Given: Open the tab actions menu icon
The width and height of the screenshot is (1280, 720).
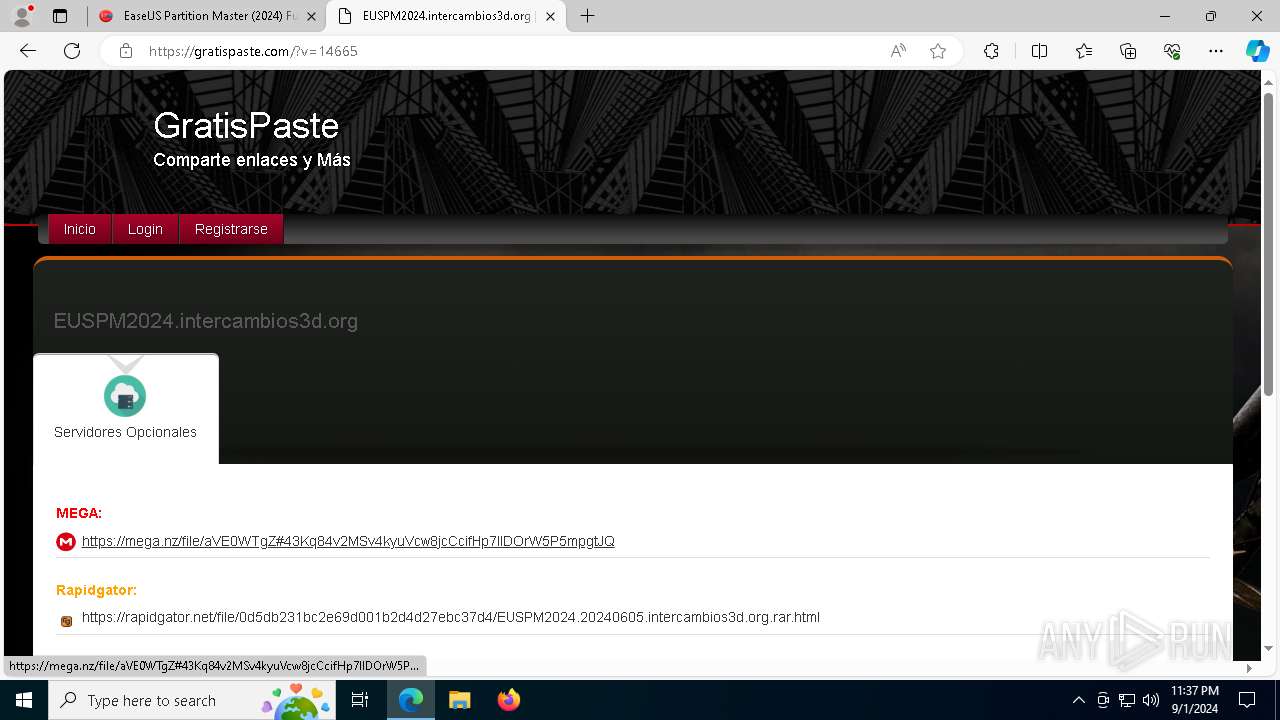Looking at the screenshot, I should (x=60, y=16).
